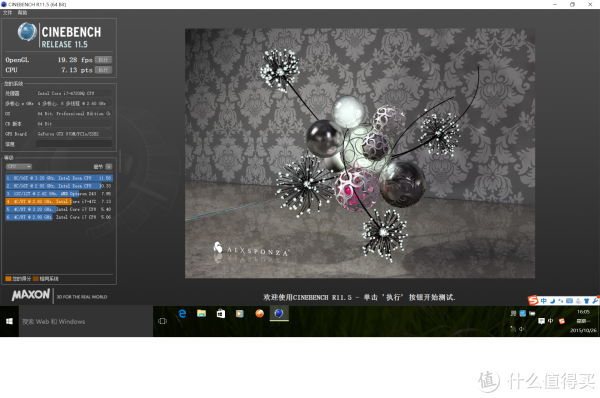Toggle the details button in ranking panel
Image resolution: width=600 pixels, height=398 pixels.
pyautogui.click(x=109, y=166)
